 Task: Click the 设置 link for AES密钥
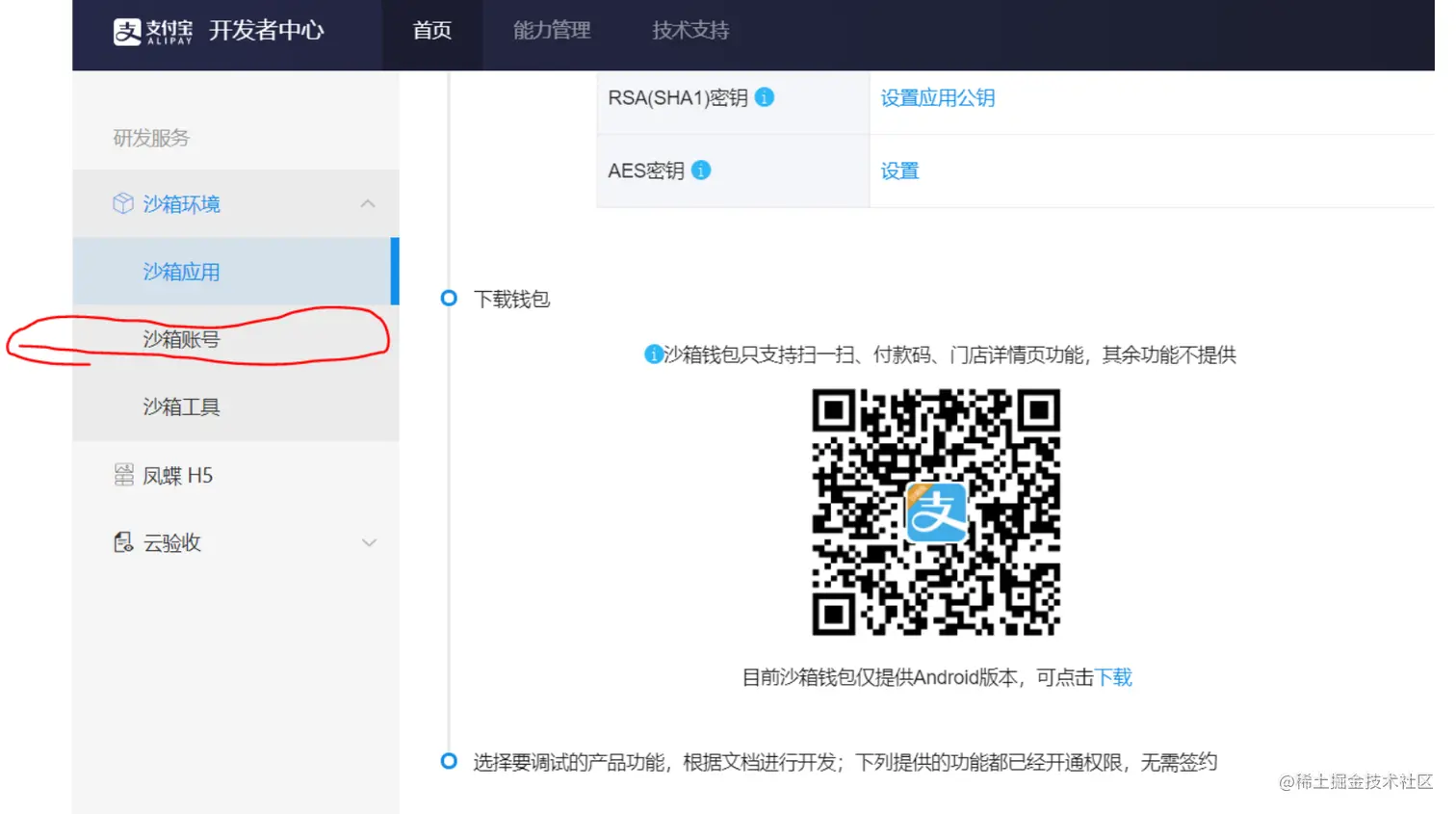(x=899, y=171)
